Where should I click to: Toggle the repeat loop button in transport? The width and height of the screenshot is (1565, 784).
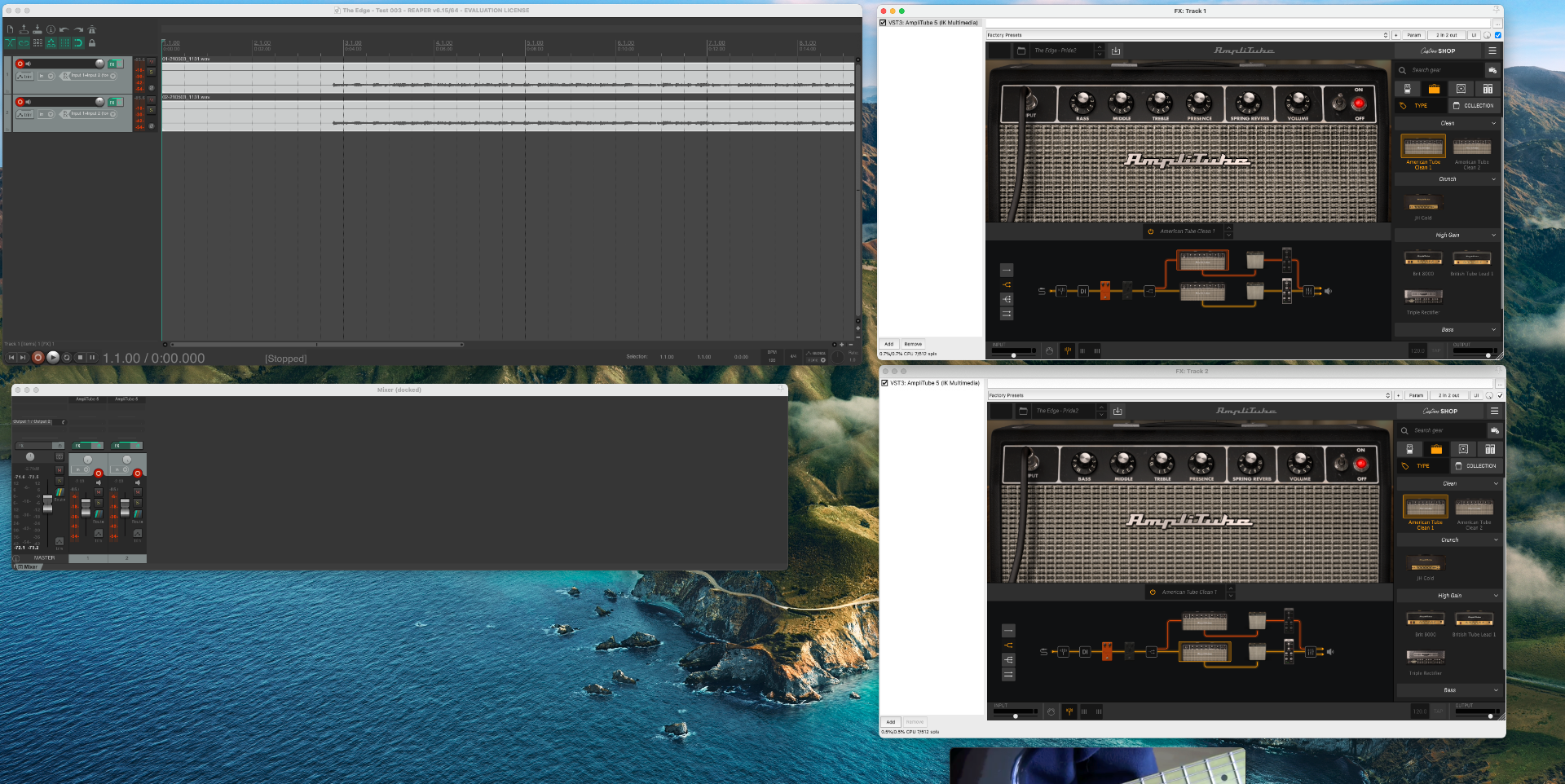tap(68, 357)
